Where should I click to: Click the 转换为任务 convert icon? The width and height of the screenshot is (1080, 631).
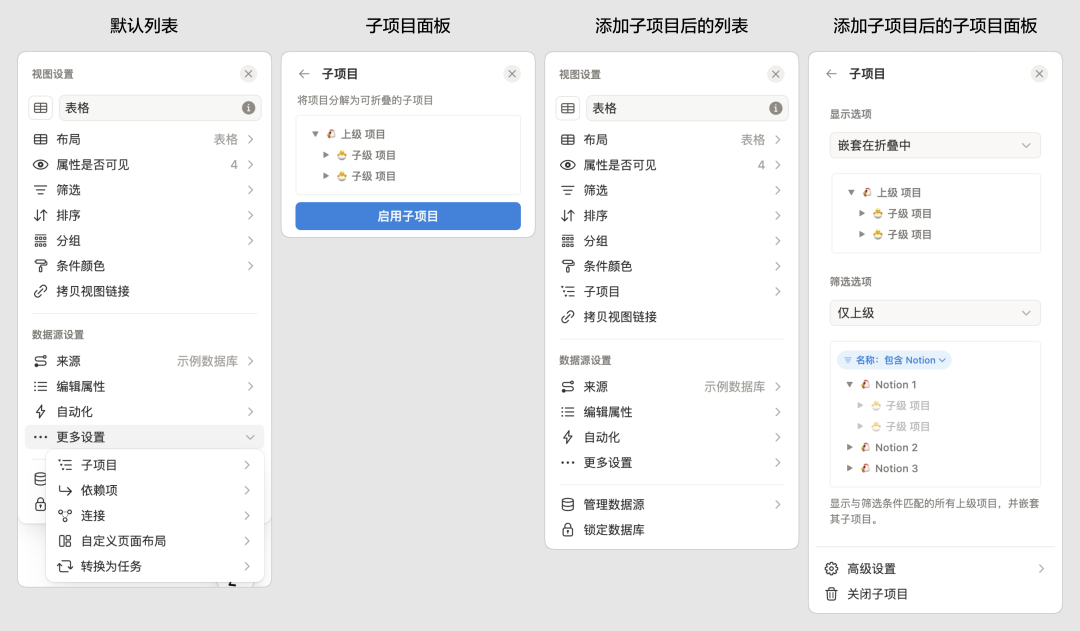point(65,566)
